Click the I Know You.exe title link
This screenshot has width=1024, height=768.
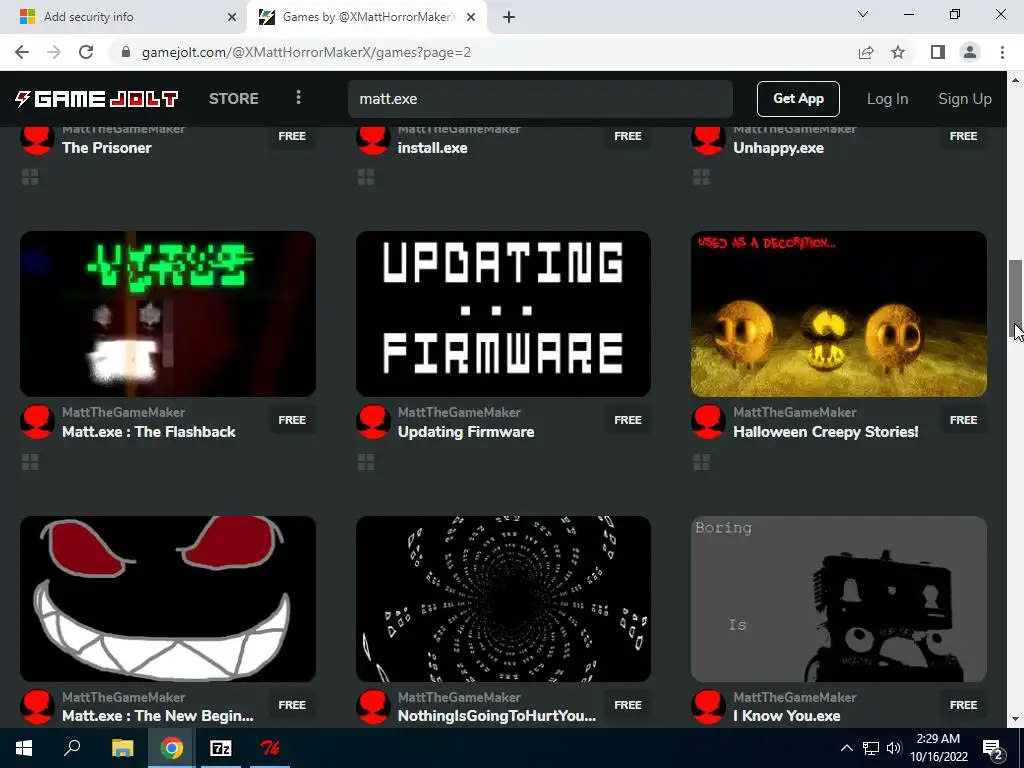[x=786, y=716]
